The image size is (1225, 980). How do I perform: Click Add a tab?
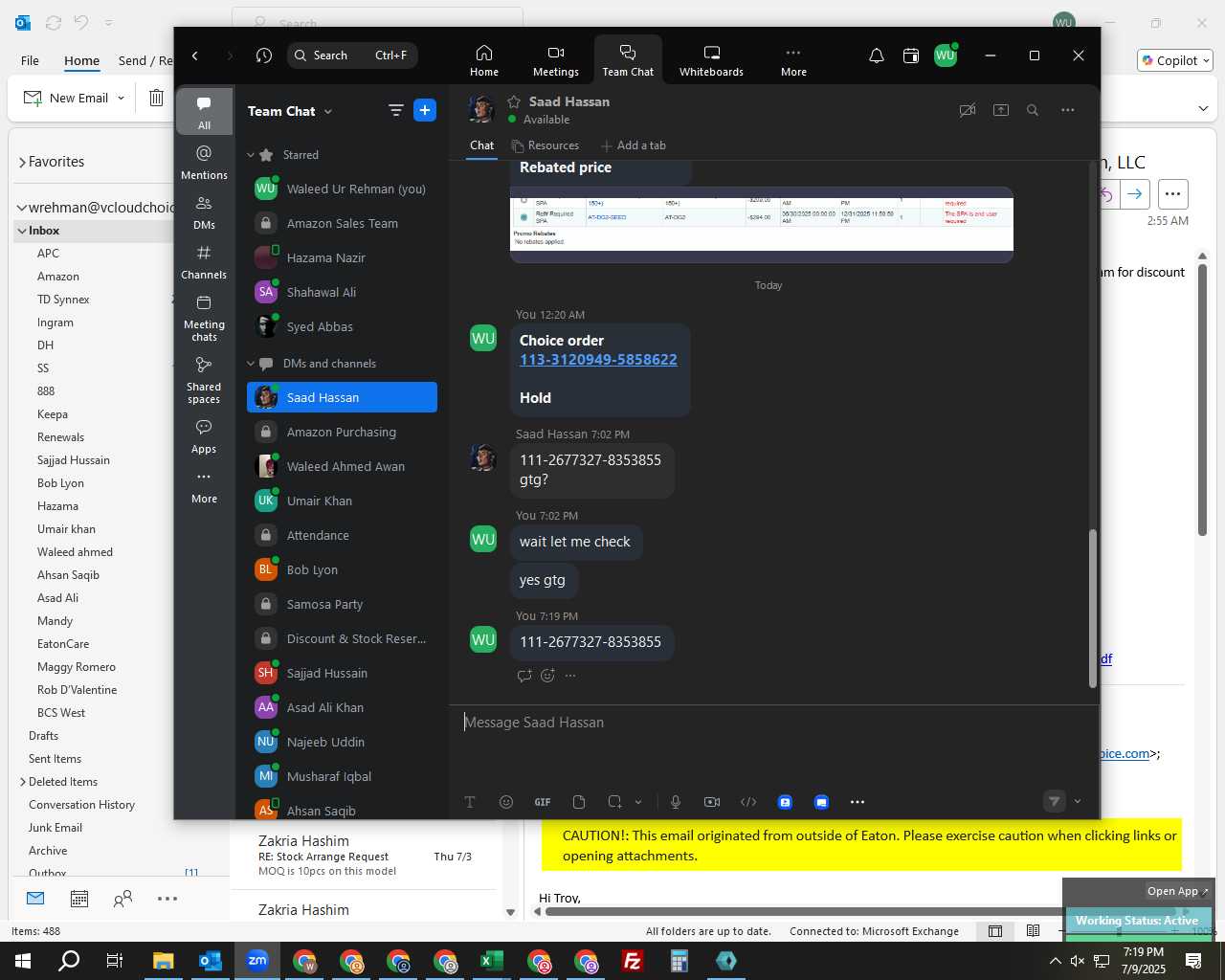point(633,145)
